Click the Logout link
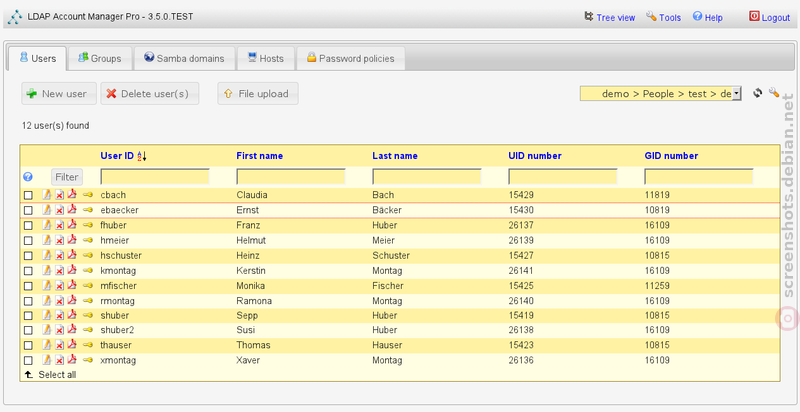800x412 pixels. (x=769, y=17)
